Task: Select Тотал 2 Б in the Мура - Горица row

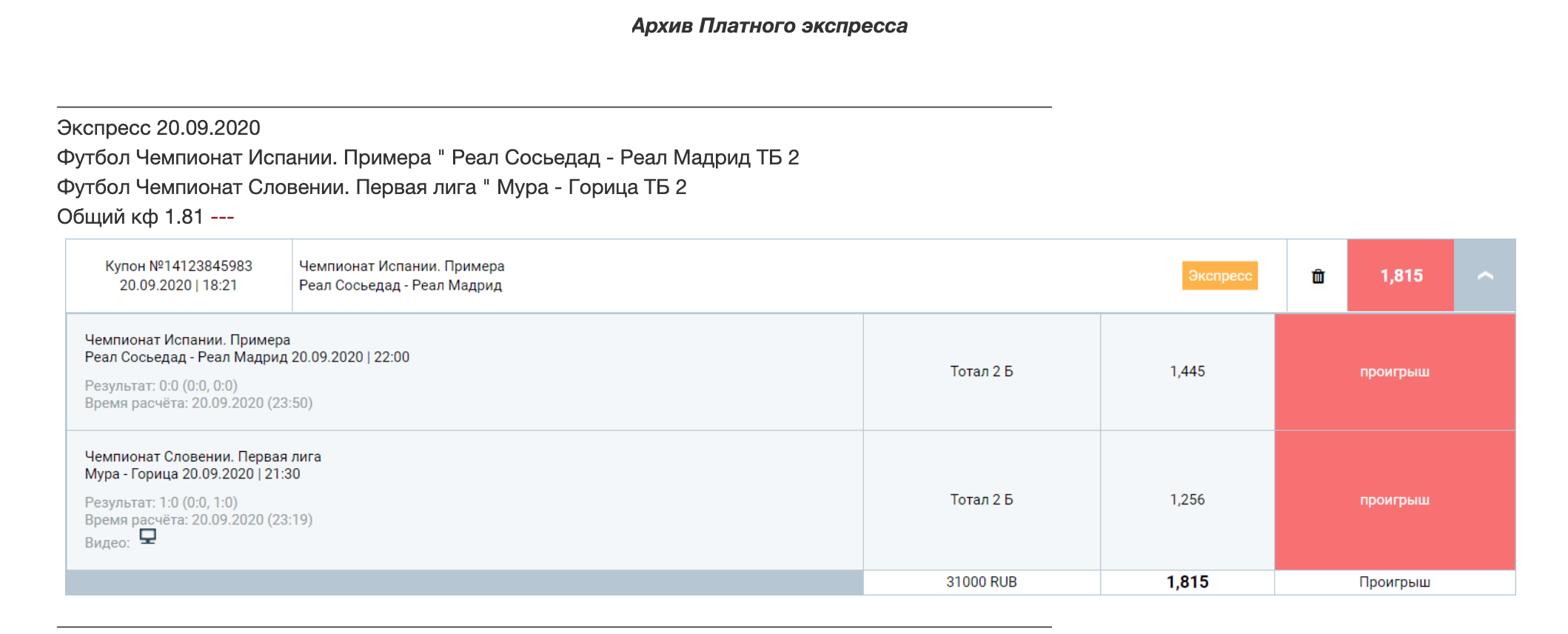Action: [x=982, y=500]
